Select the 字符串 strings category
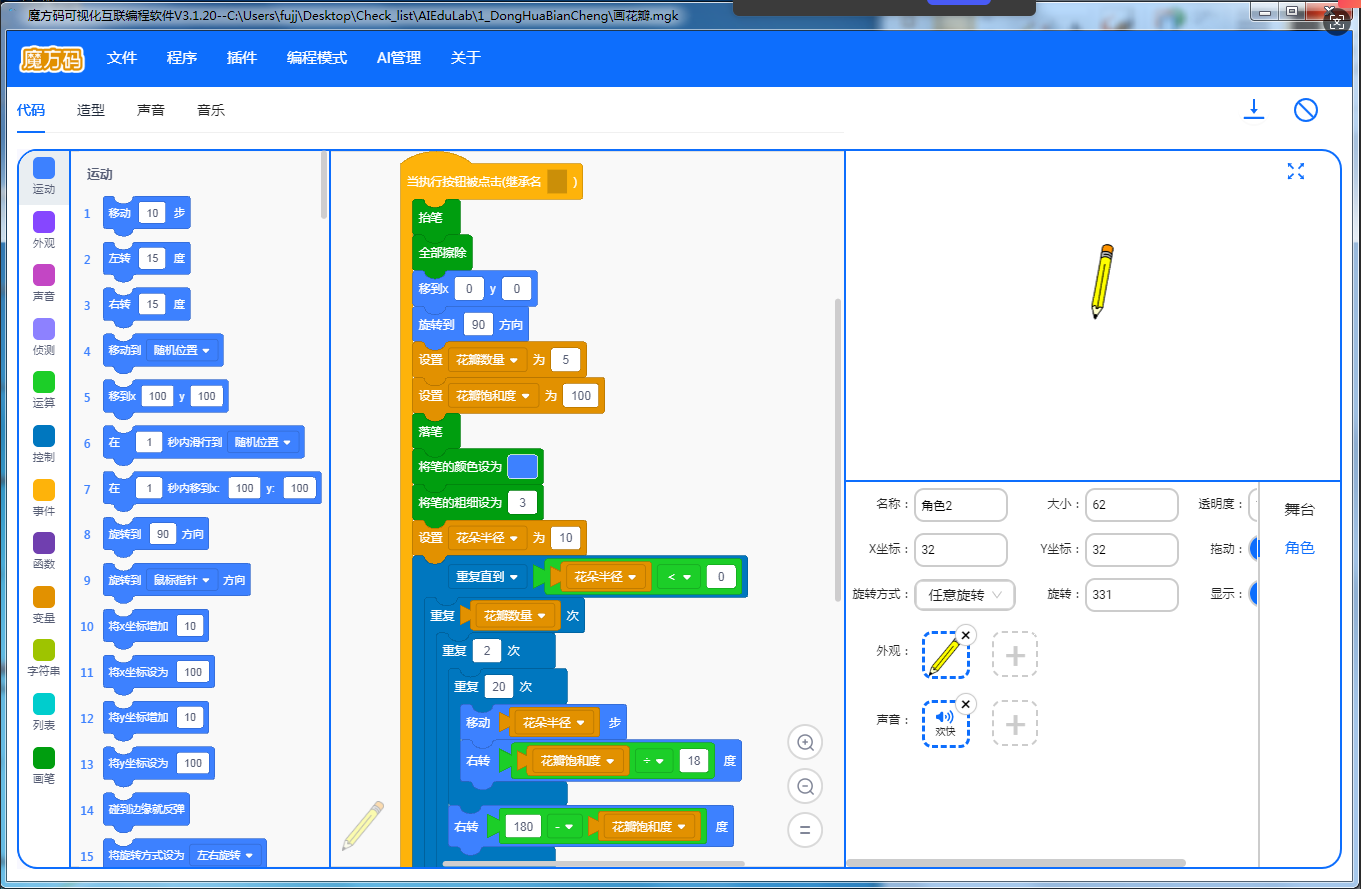The height and width of the screenshot is (889, 1361). point(44,658)
